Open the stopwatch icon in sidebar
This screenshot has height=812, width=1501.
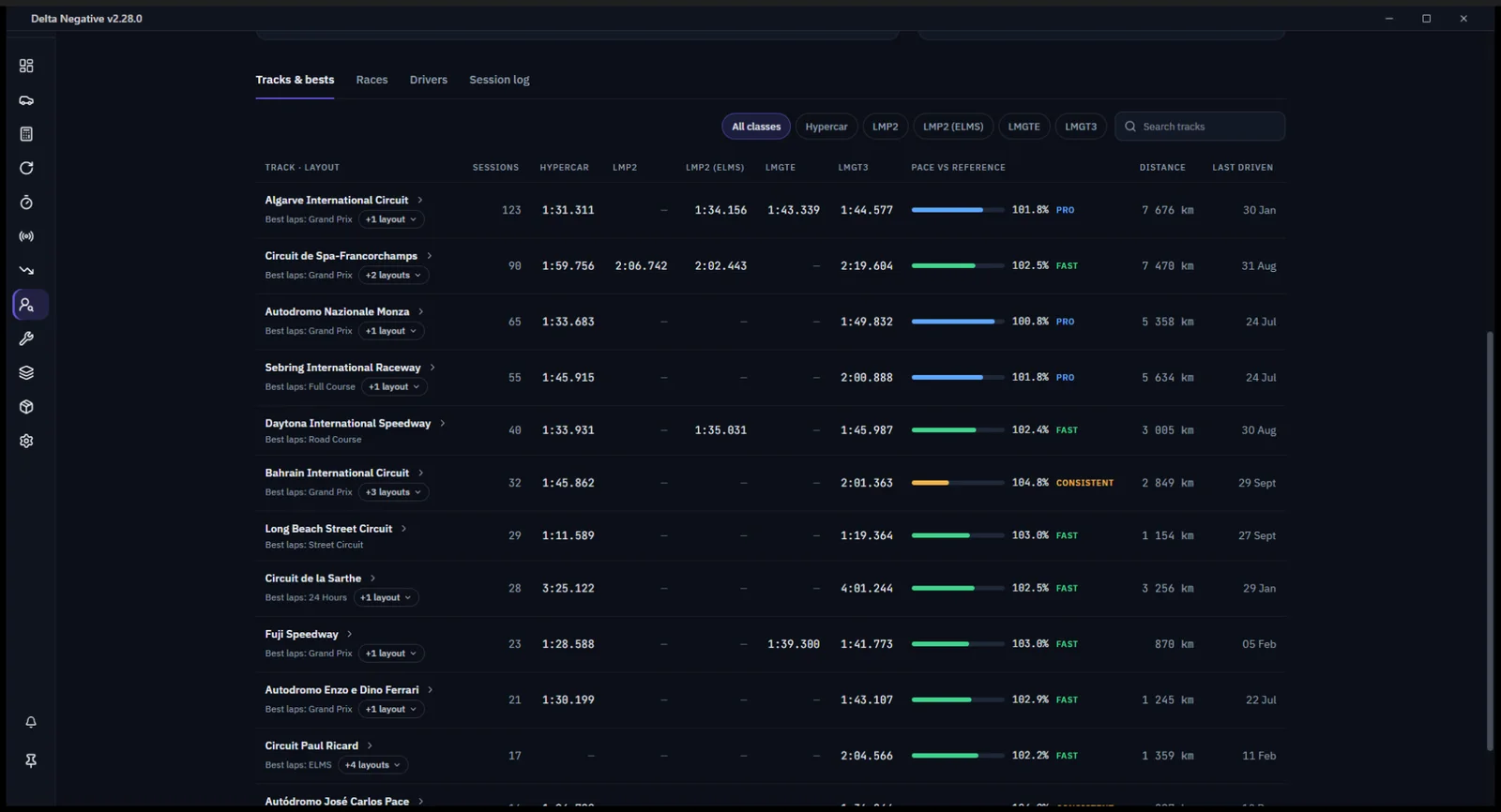[26, 203]
